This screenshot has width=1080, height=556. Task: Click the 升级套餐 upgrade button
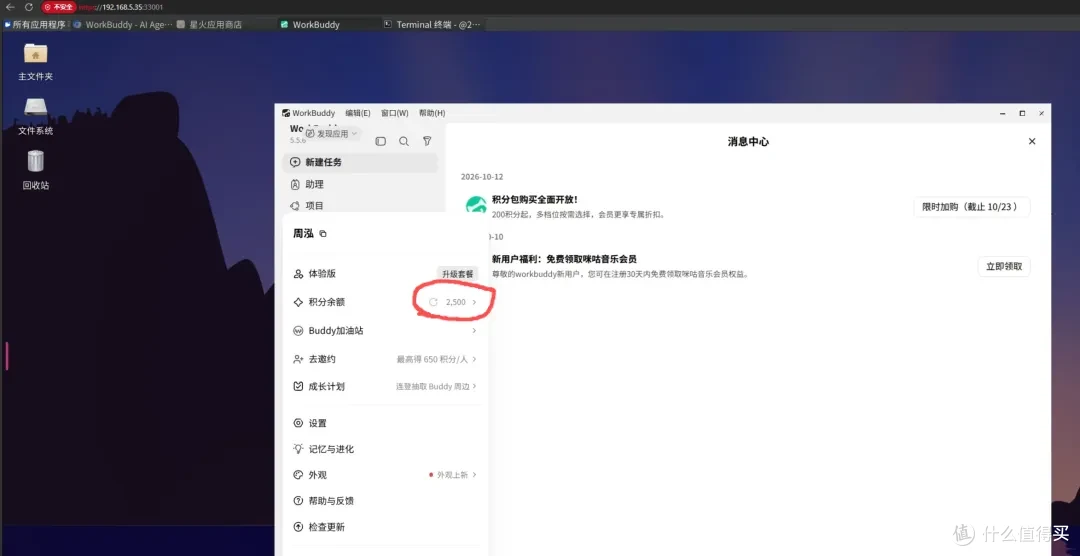(458, 274)
